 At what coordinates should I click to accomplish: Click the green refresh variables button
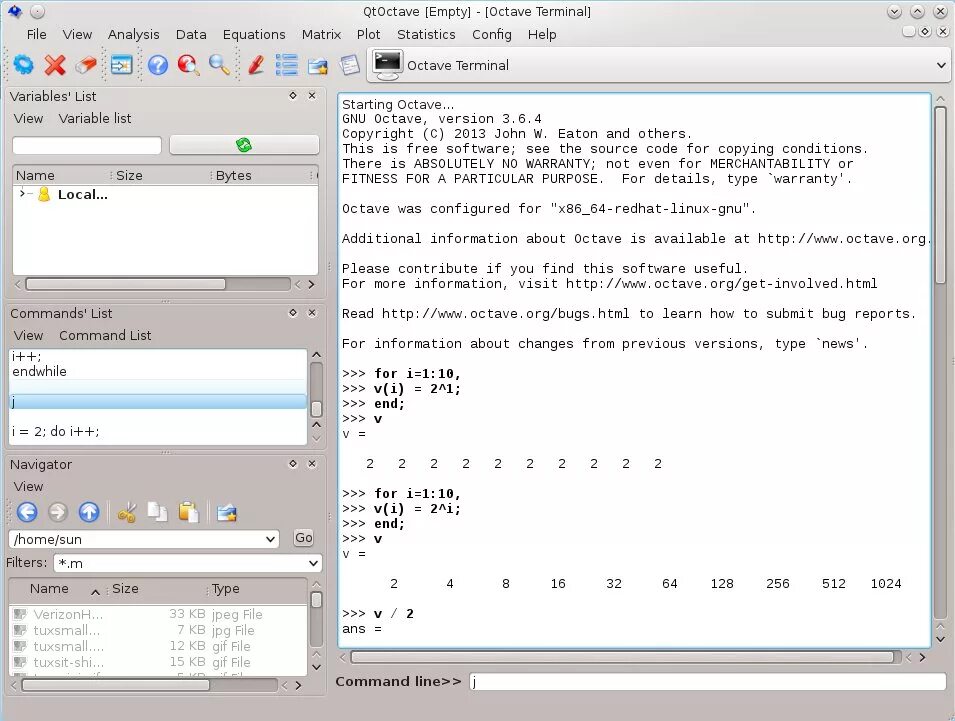(244, 145)
